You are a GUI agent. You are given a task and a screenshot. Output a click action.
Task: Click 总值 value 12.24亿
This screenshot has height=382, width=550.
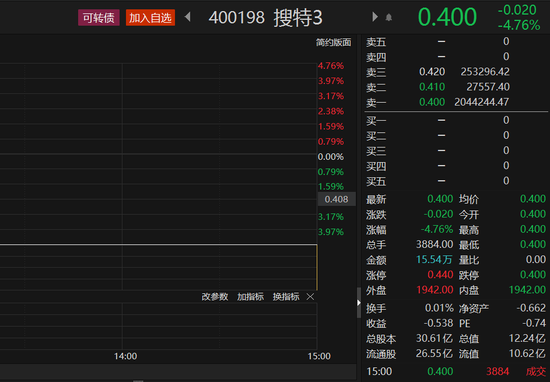(x=527, y=339)
